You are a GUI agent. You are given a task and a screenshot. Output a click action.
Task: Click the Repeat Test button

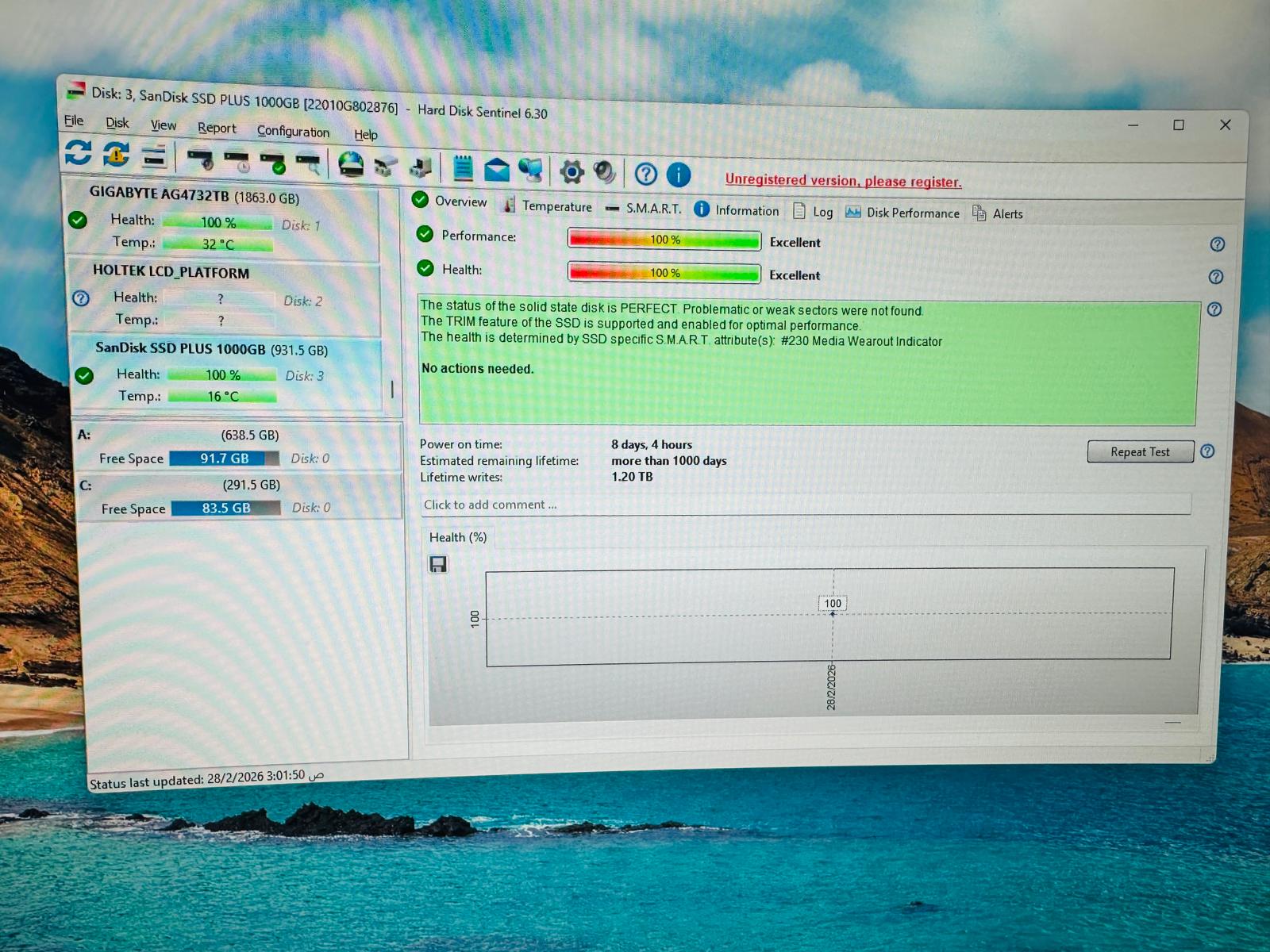[1140, 451]
